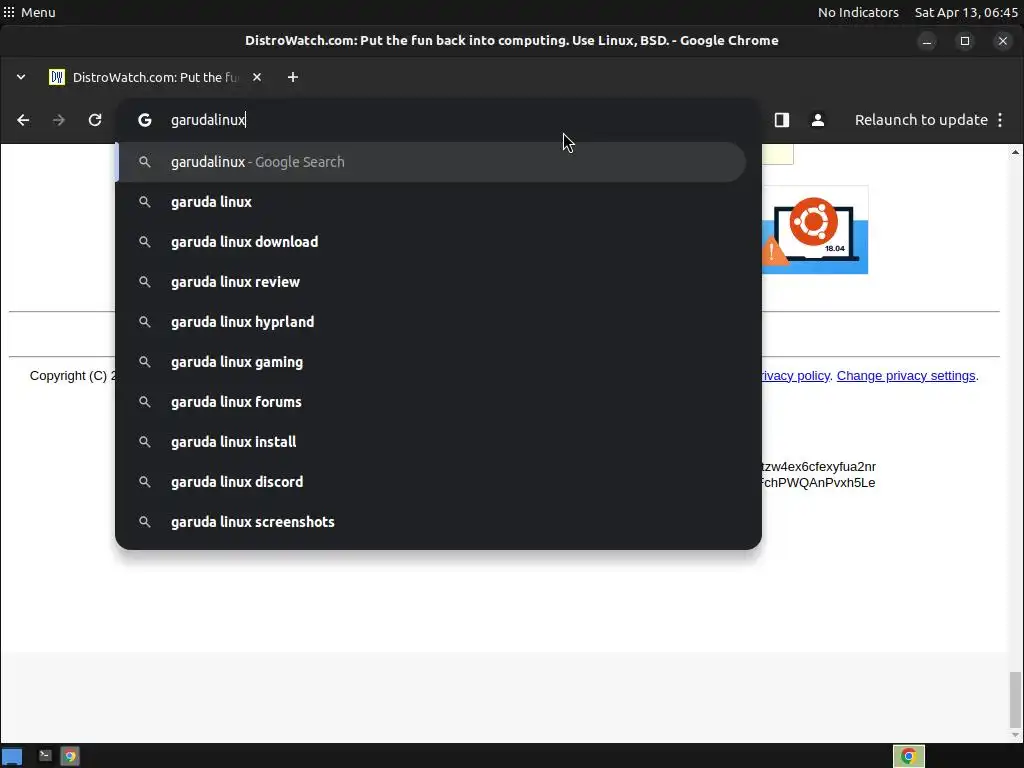The image size is (1024, 768).
Task: Click the Chrome icon next to terminal in taskbar
Action: [70, 756]
